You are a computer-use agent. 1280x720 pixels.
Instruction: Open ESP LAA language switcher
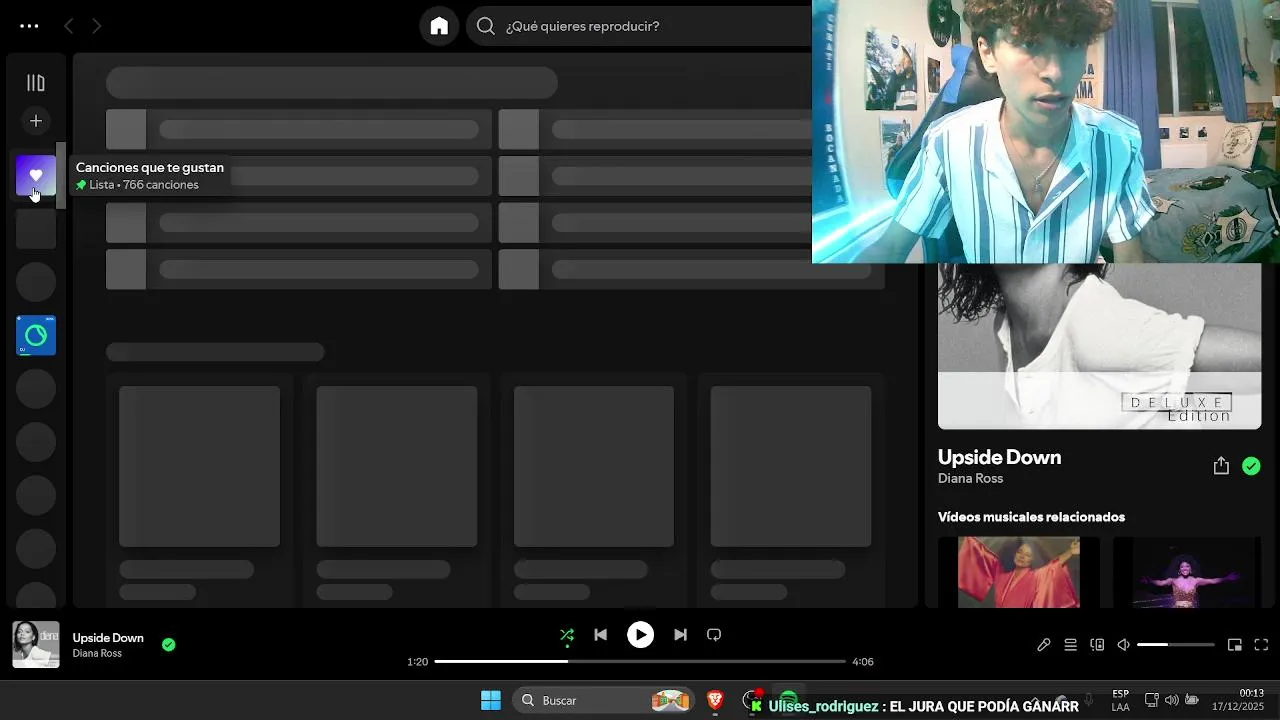[1120, 700]
